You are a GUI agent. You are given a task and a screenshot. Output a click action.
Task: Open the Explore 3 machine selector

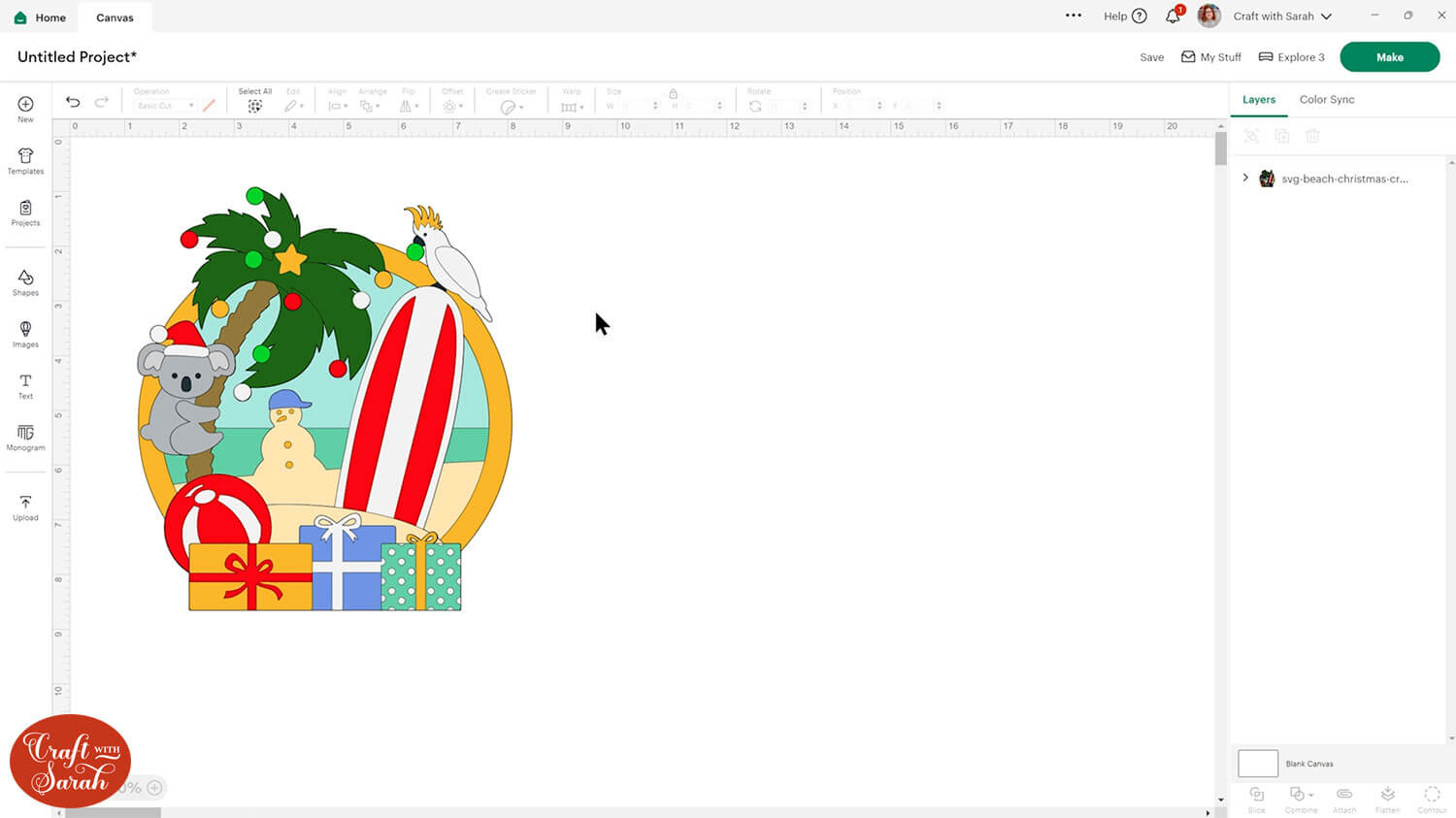(x=1291, y=57)
